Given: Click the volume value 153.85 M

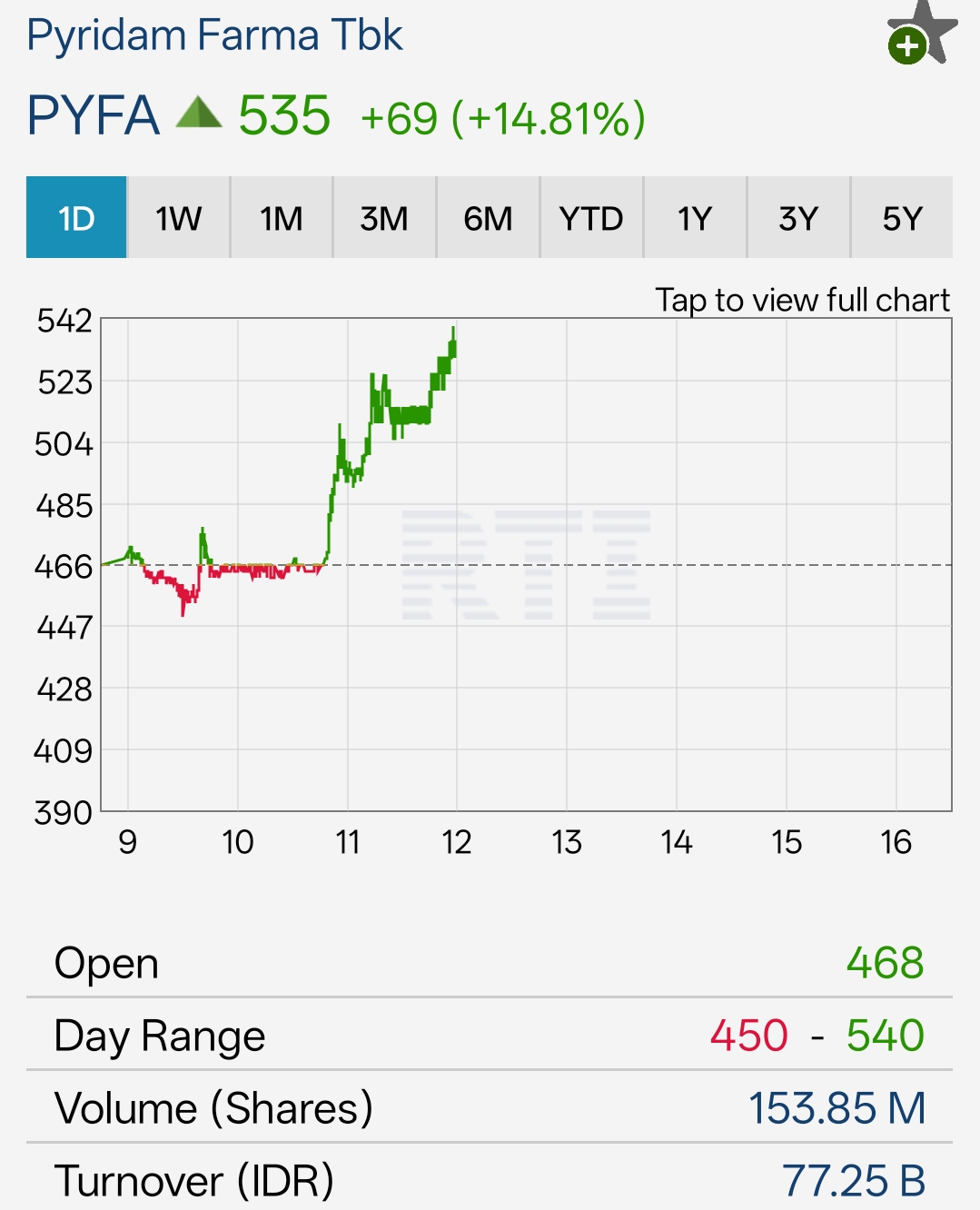Looking at the screenshot, I should [836, 1108].
